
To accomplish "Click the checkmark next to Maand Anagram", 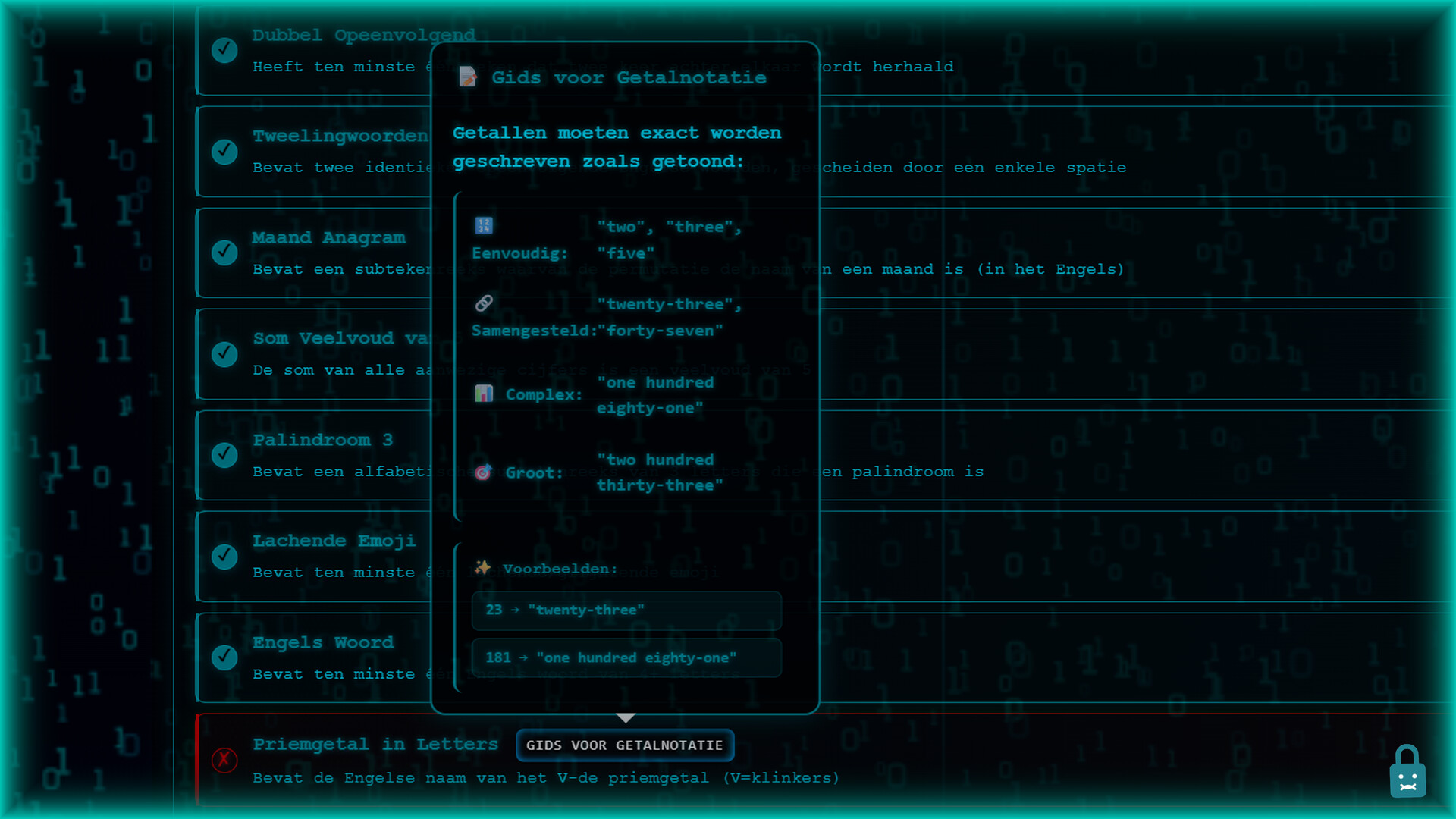I will click(x=224, y=252).
